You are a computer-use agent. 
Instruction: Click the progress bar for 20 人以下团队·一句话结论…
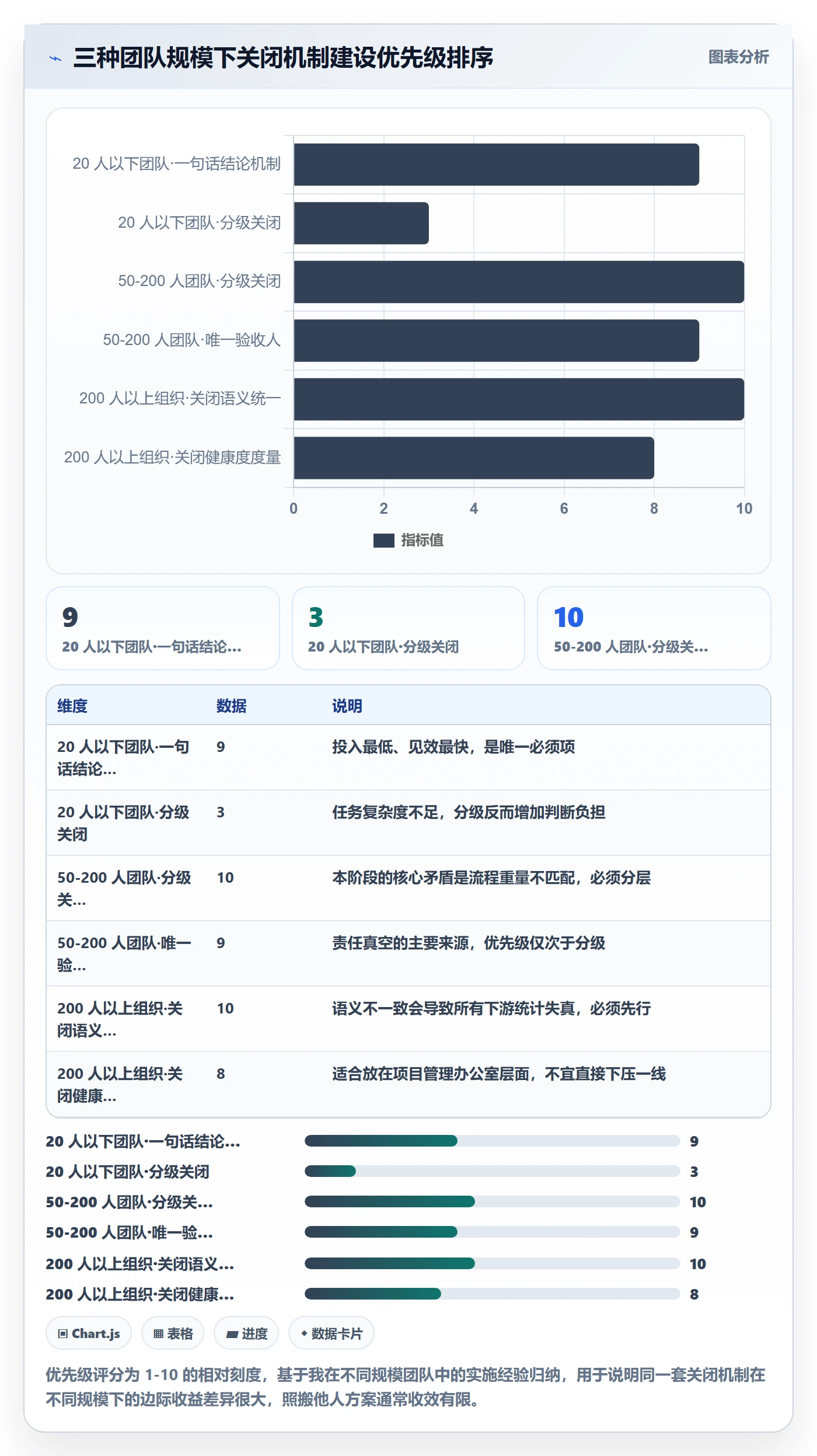pos(492,1141)
